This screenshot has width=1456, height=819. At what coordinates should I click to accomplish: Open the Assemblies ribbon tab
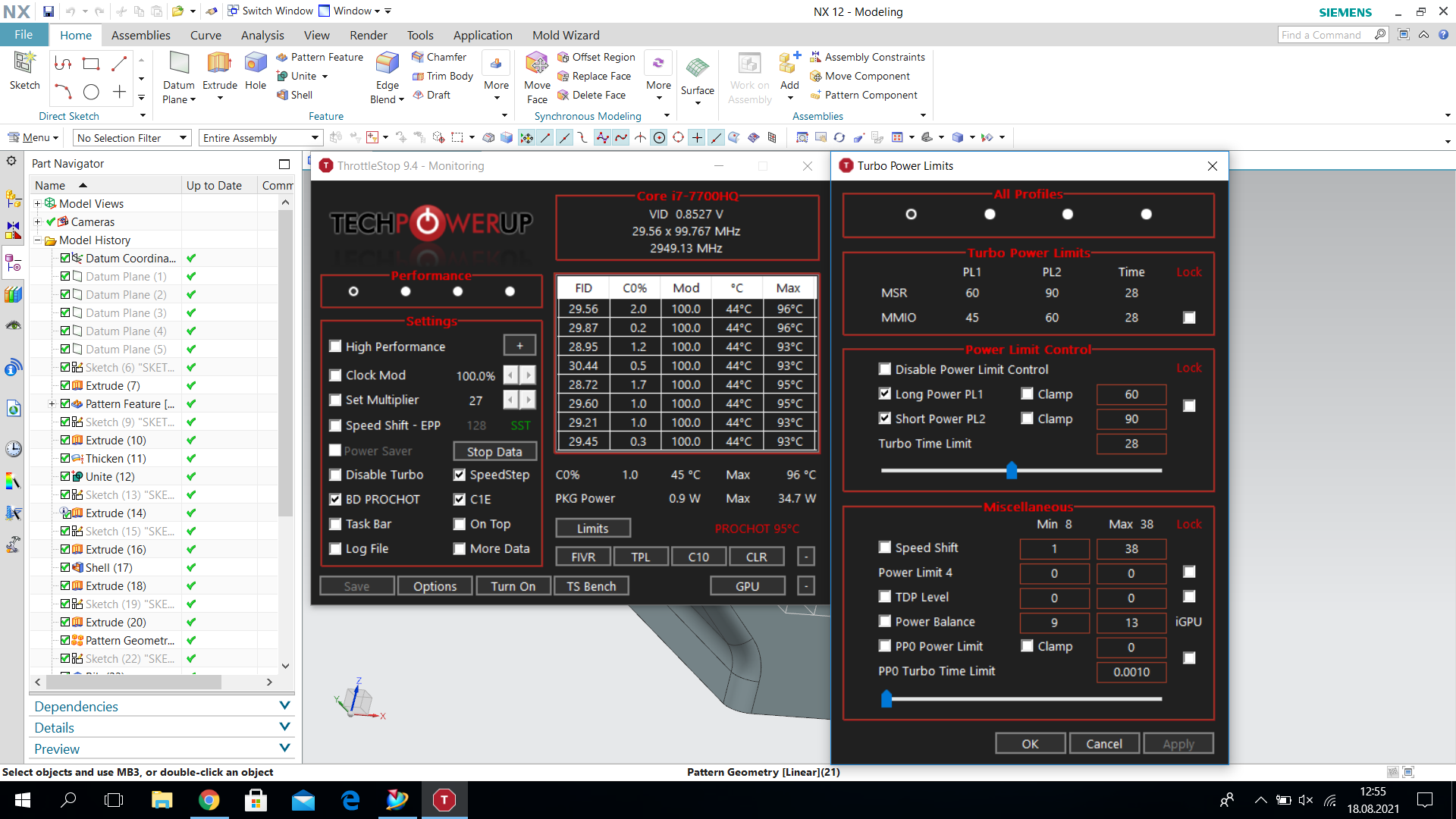(140, 35)
